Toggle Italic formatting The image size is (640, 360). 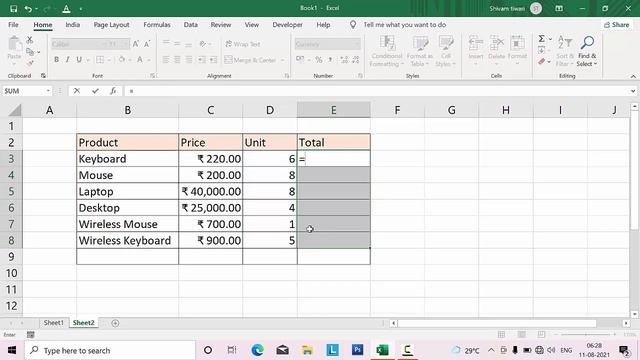pos(67,60)
